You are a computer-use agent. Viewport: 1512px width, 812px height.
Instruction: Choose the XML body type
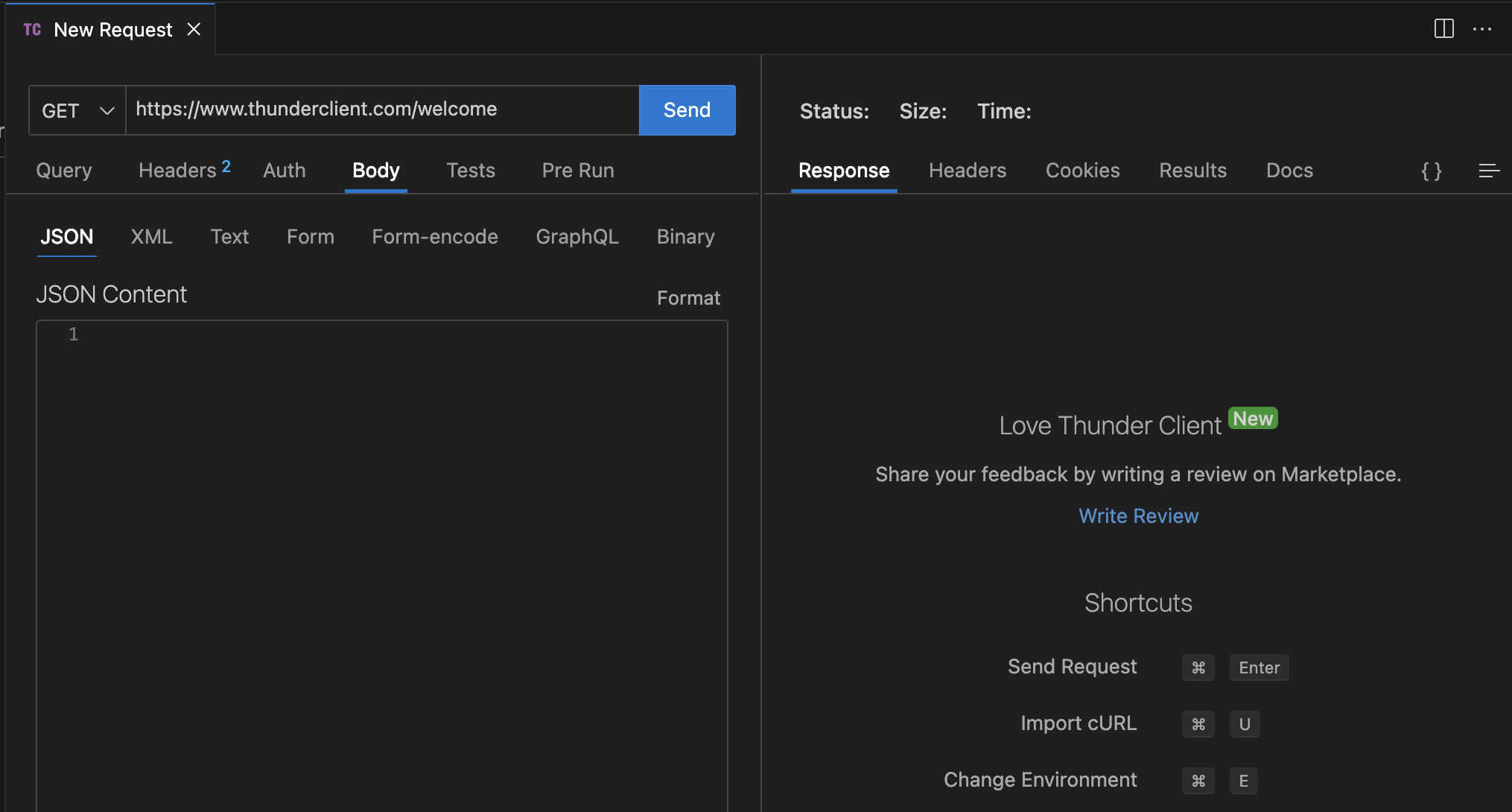151,237
